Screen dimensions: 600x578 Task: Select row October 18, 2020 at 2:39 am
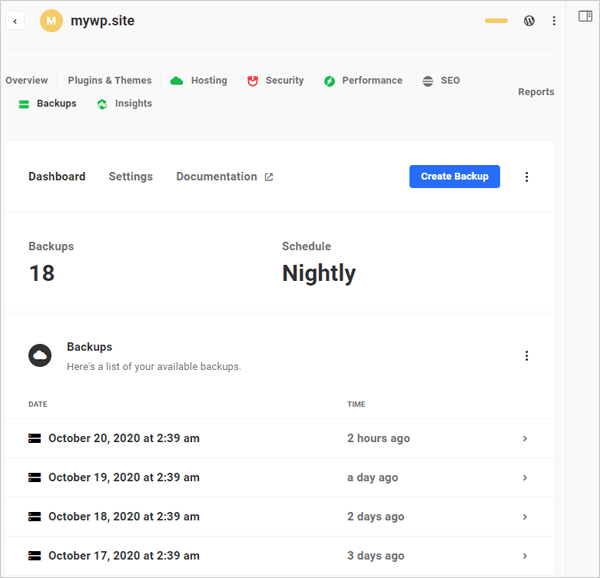(x=280, y=516)
